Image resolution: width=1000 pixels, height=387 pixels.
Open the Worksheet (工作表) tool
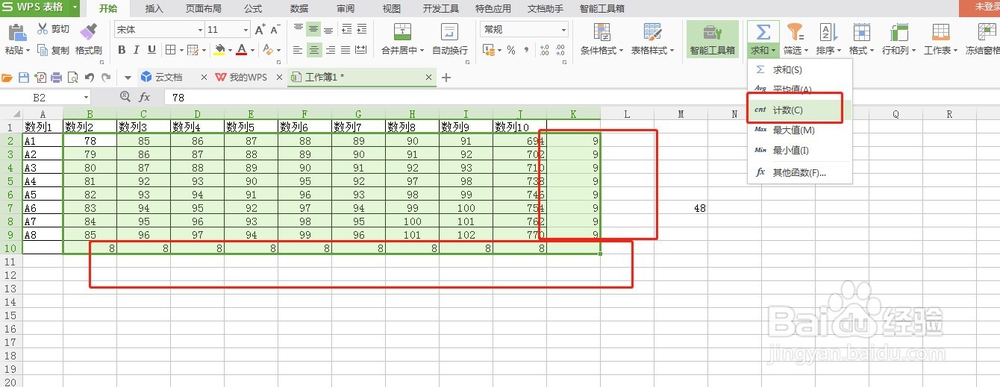[x=940, y=38]
